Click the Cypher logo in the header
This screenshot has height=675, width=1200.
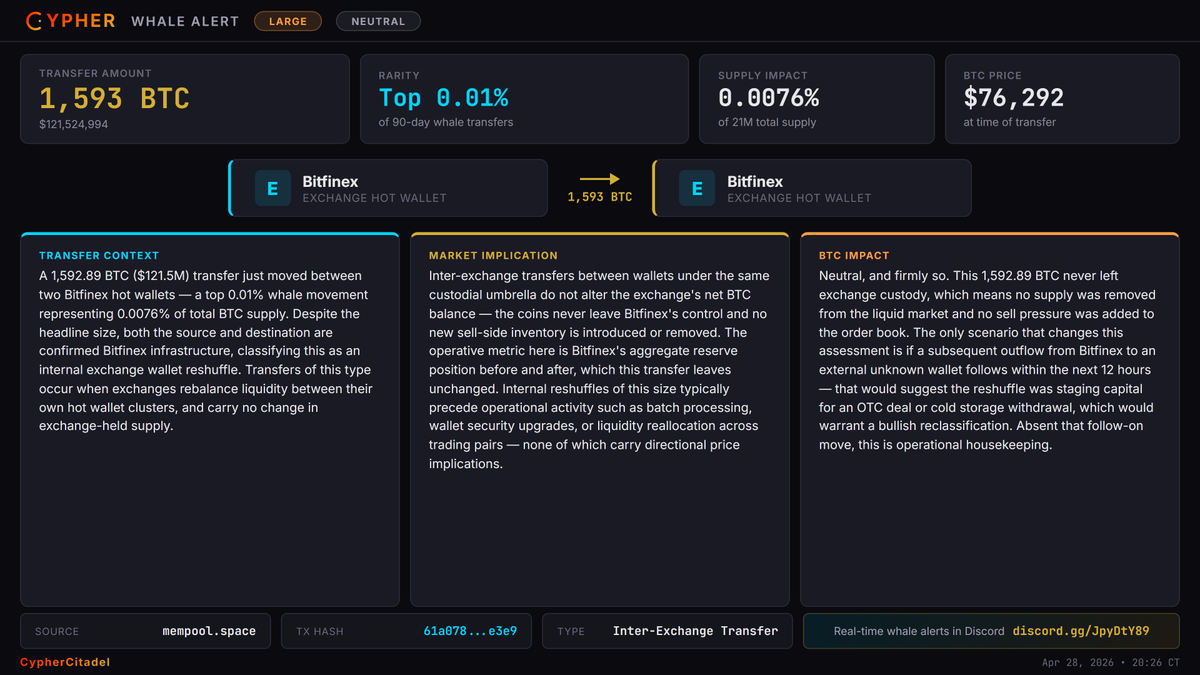[70, 20]
